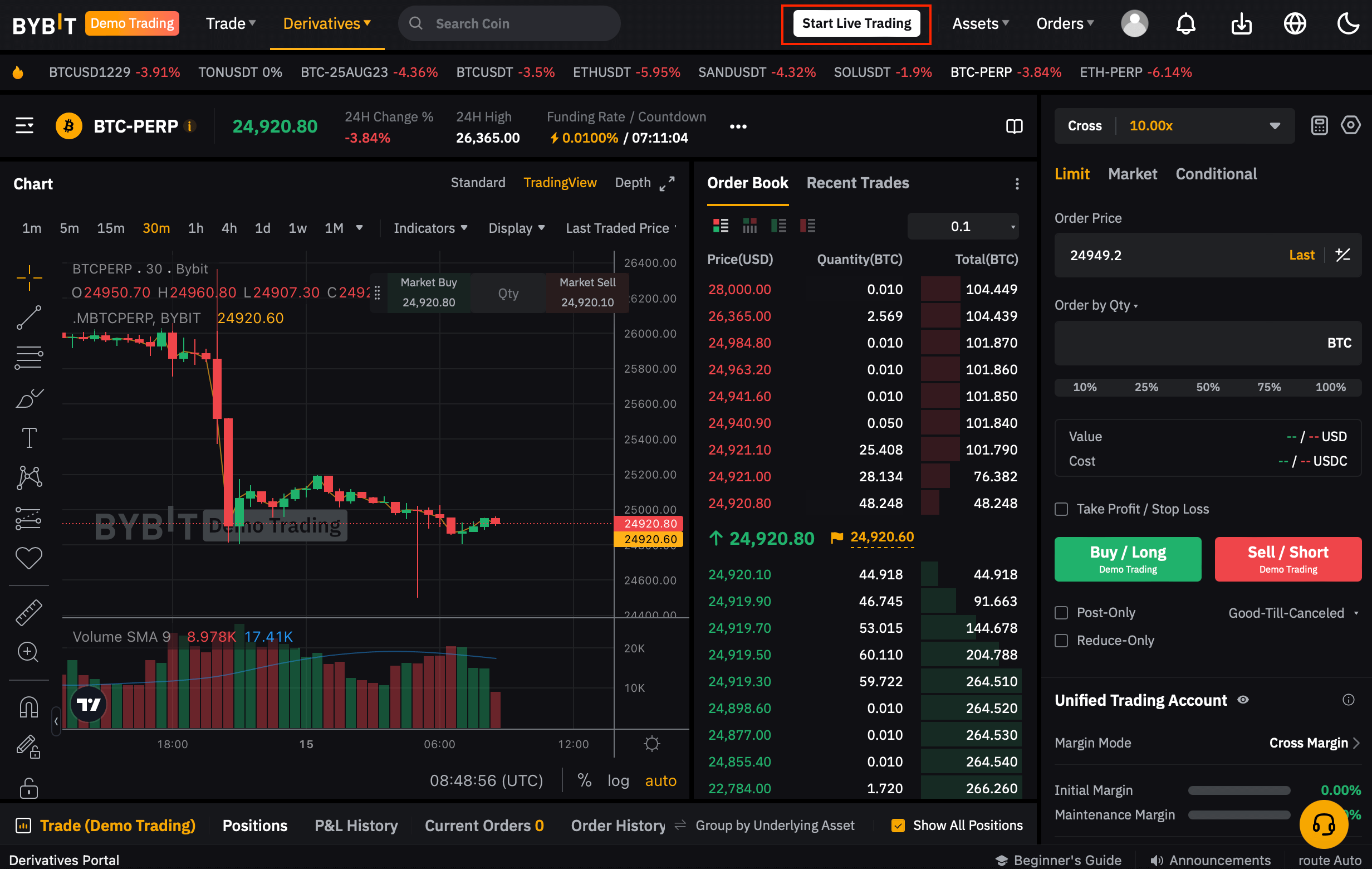
Task: Toggle Post-Only order option
Action: click(1063, 612)
